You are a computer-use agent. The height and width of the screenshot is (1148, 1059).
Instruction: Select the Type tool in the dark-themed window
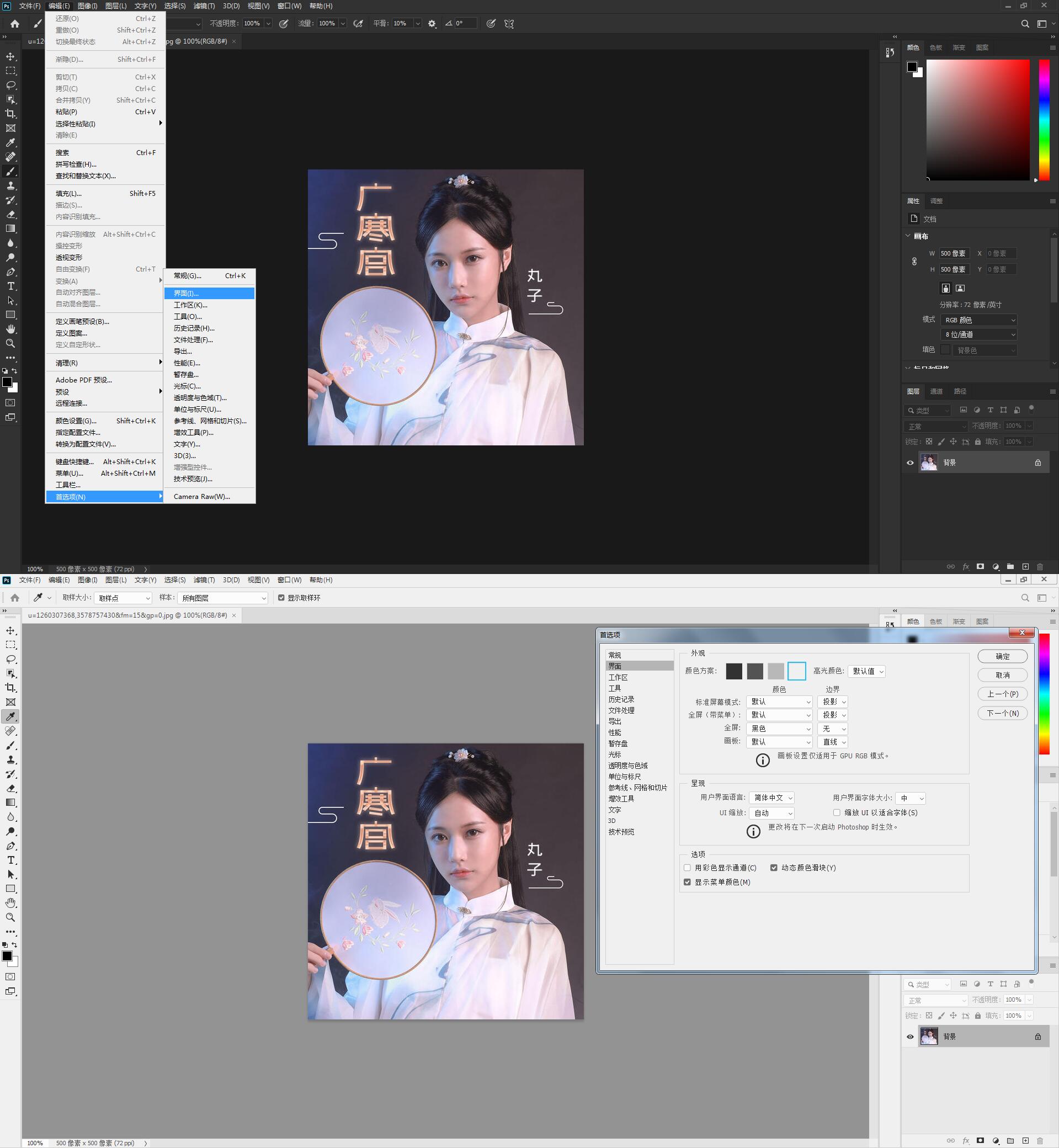click(x=10, y=286)
